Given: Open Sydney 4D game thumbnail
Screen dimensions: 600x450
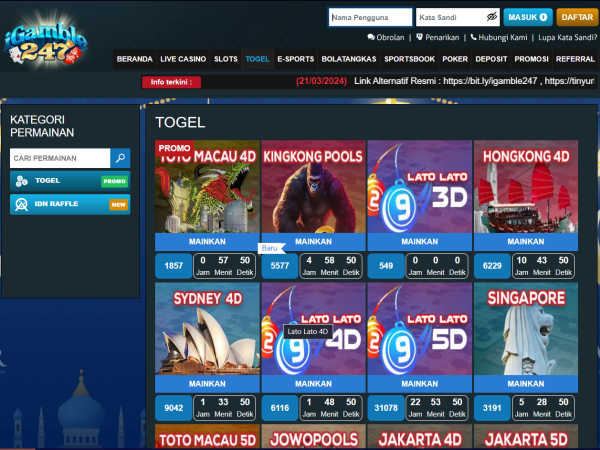Looking at the screenshot, I should (x=207, y=329).
